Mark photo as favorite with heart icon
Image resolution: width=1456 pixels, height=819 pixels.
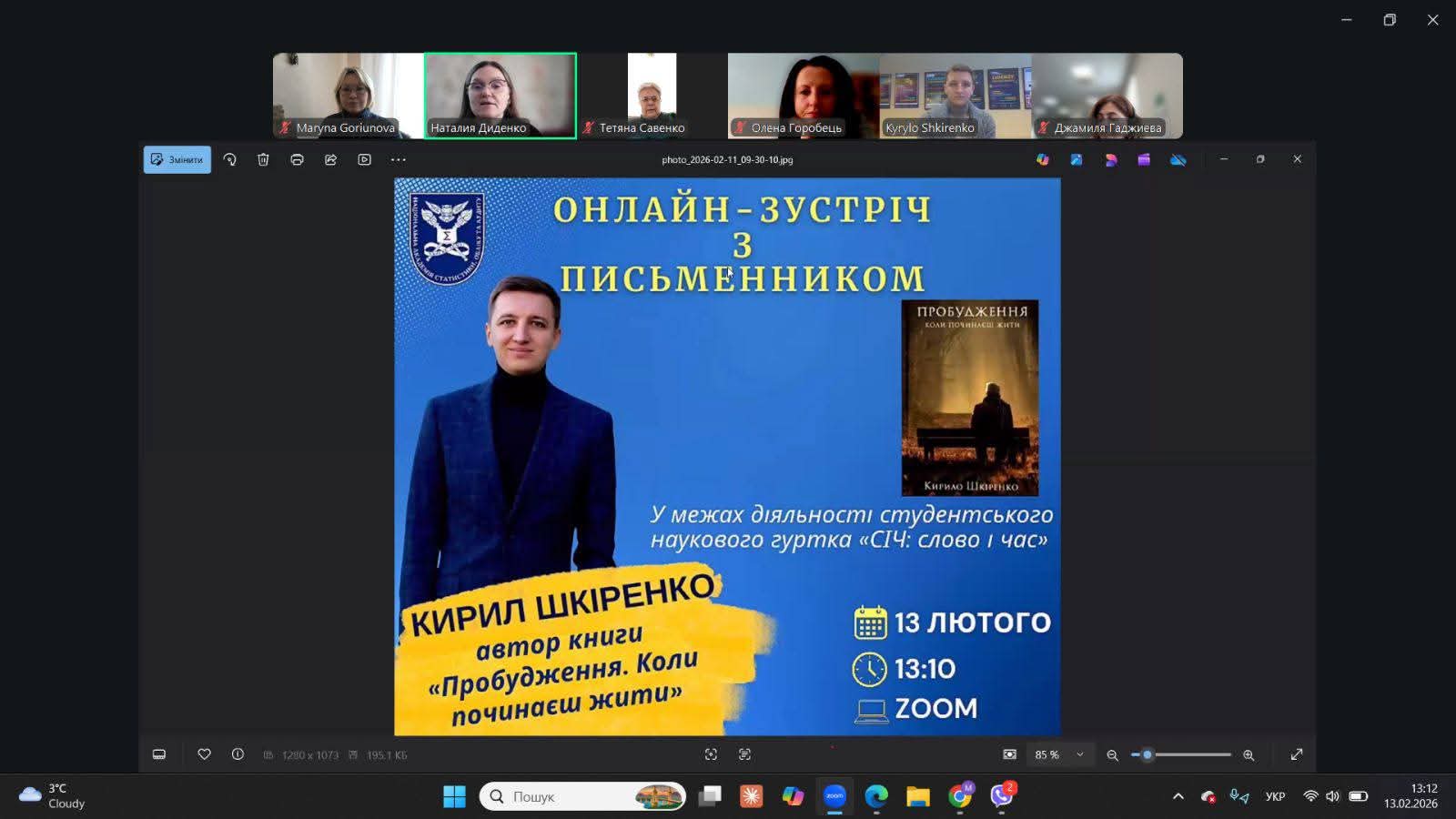click(204, 754)
